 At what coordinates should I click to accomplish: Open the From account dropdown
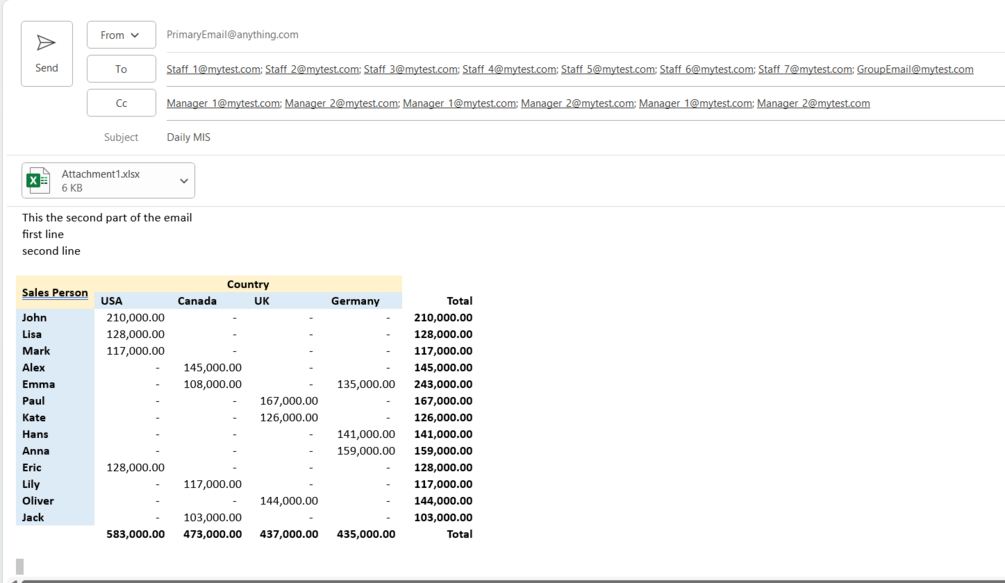[121, 35]
